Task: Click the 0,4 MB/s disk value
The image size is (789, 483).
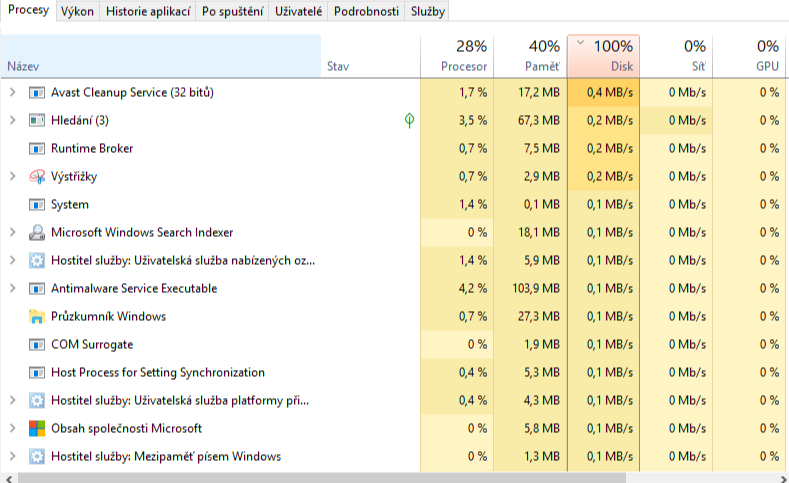Action: tap(610, 93)
